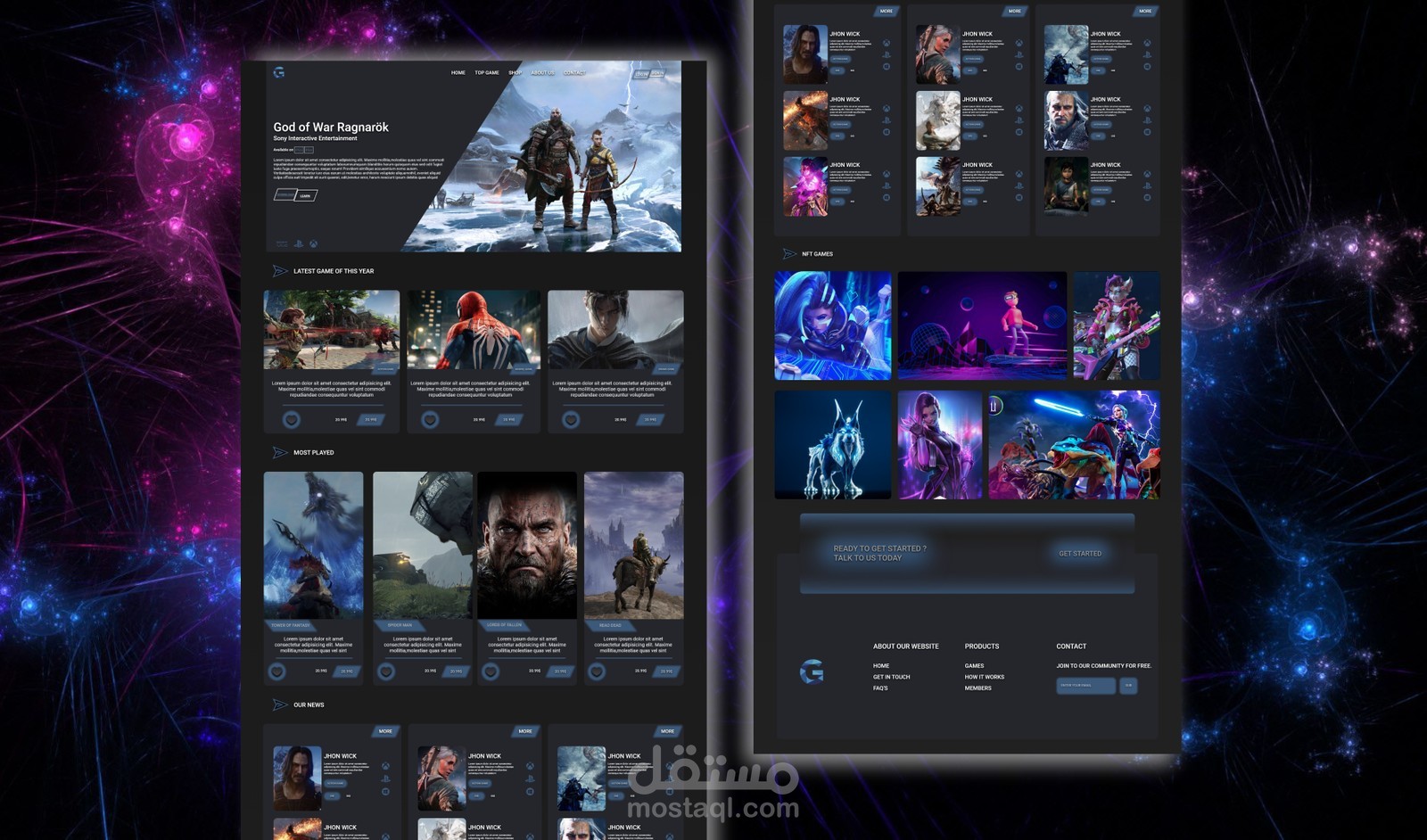This screenshot has height=840, width=1427.
Task: Click the G logo in the footer
Action: pyautogui.click(x=812, y=671)
